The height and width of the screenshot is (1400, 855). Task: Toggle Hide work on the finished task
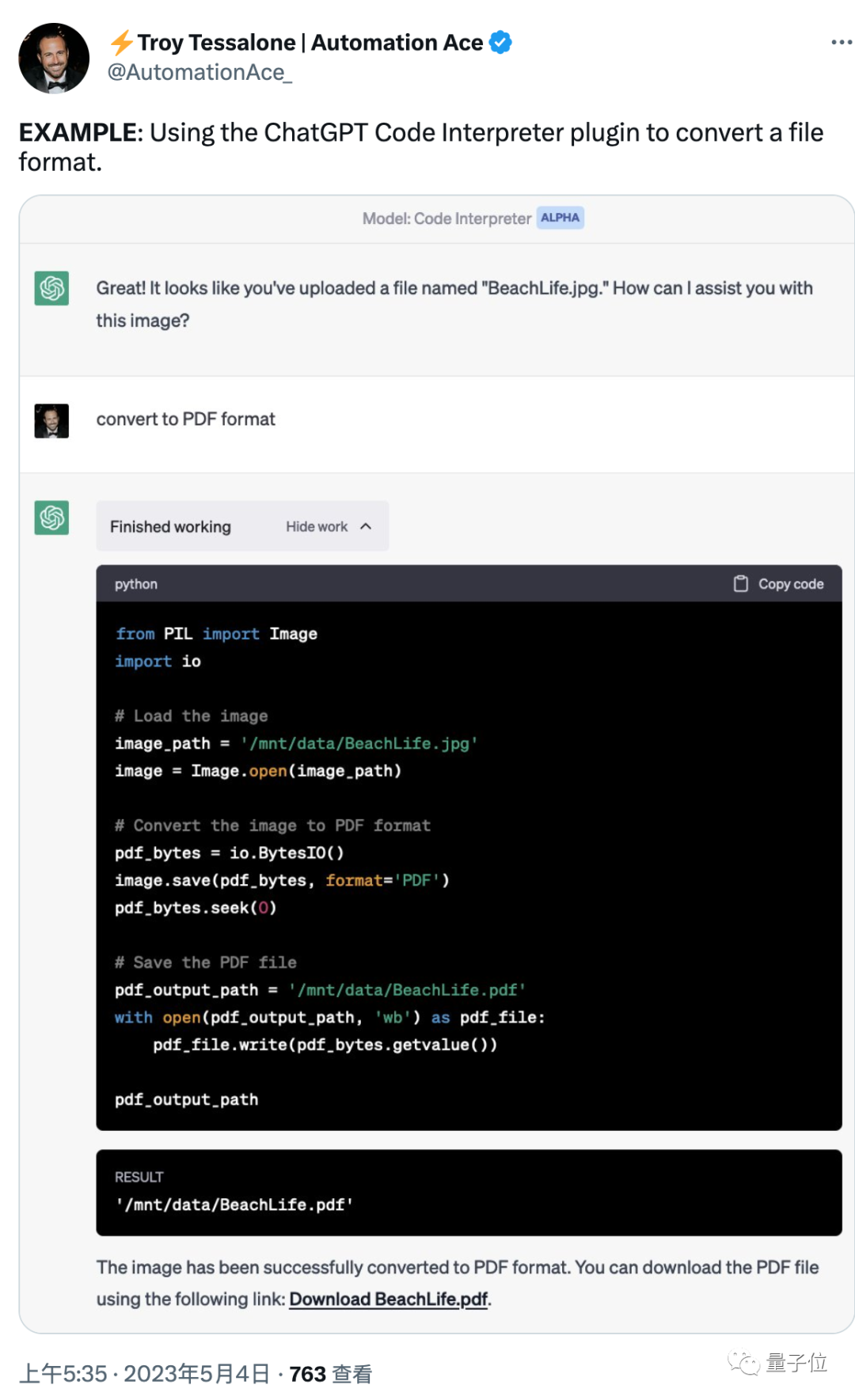pos(317,525)
